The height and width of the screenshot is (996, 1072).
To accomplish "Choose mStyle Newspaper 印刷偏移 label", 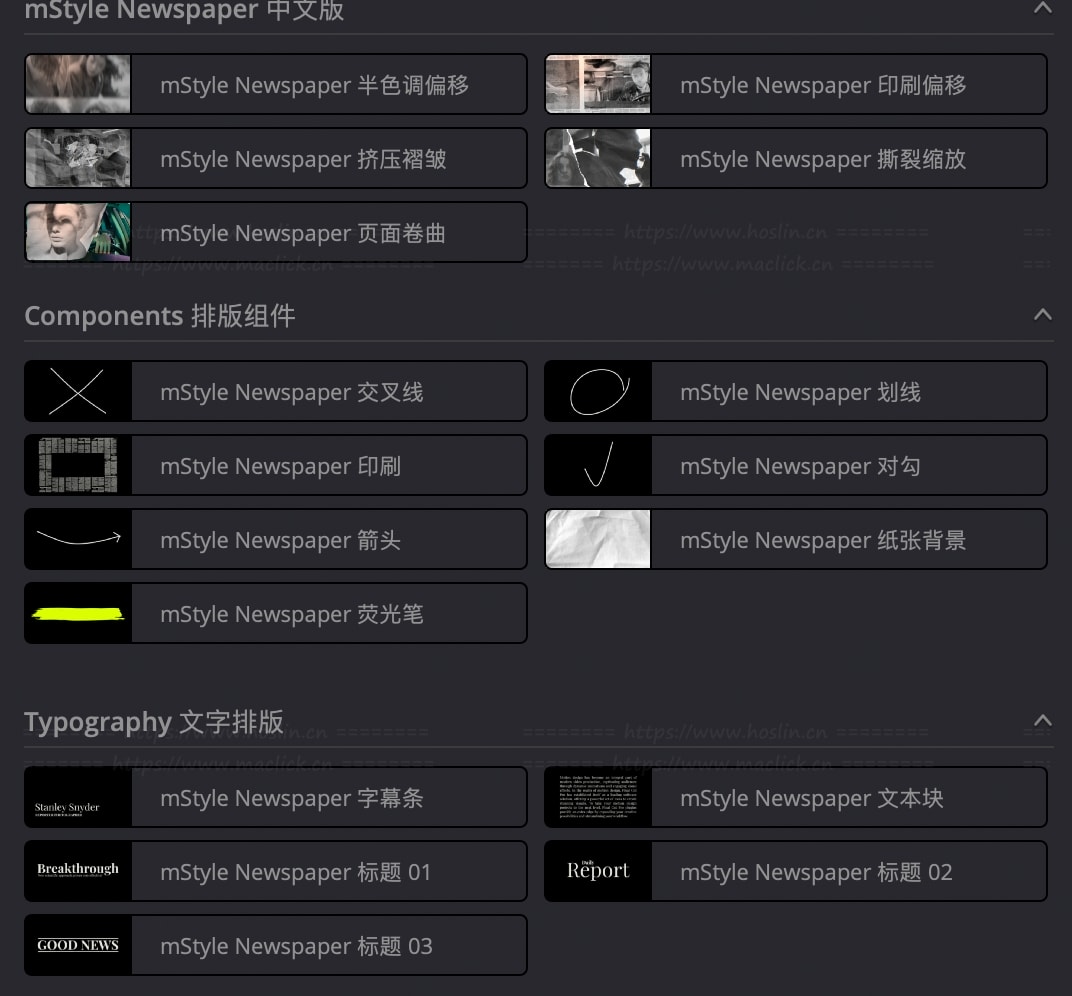I will click(x=823, y=85).
